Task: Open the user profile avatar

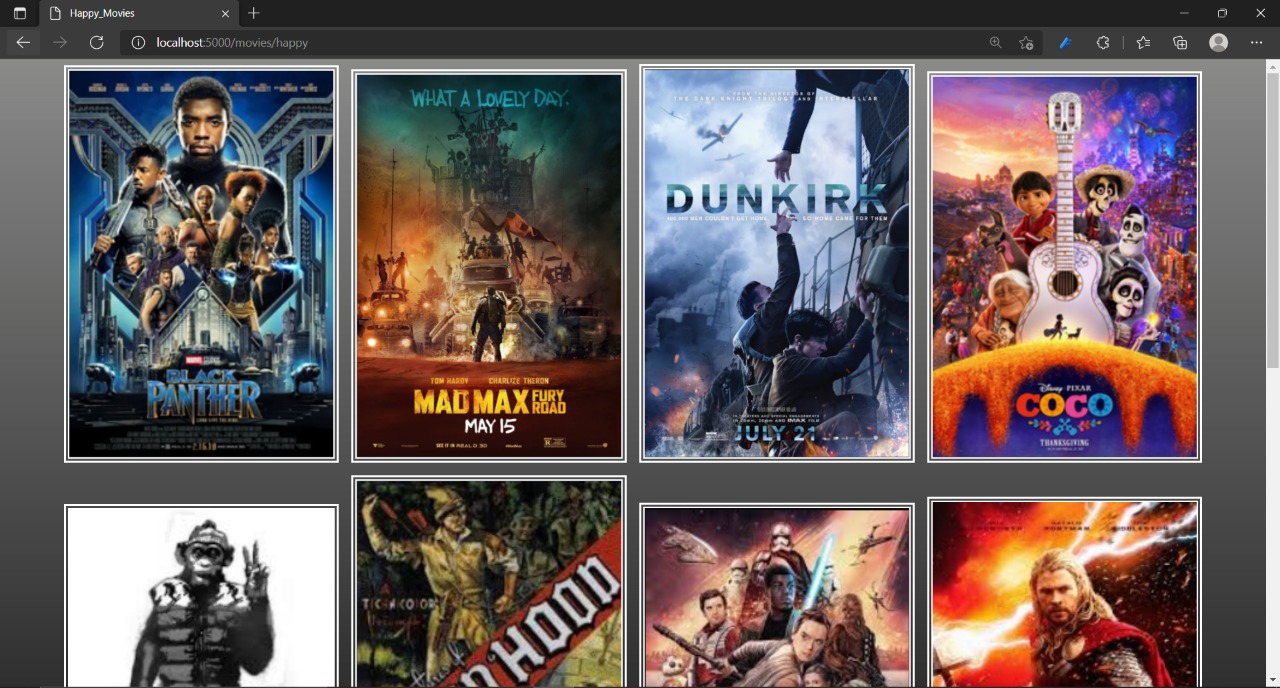Action: [1218, 42]
